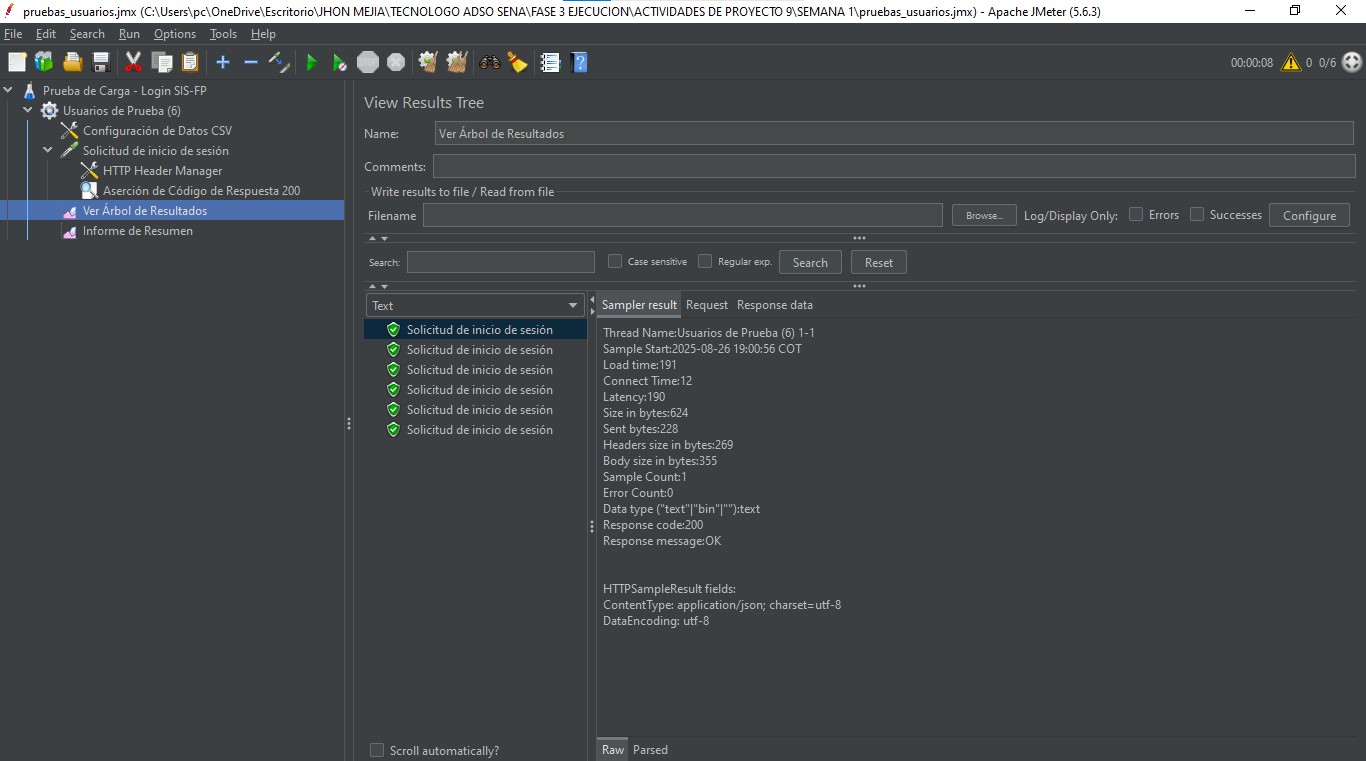Click the 'Response code:200' line
This screenshot has height=761, width=1366.
653,525
